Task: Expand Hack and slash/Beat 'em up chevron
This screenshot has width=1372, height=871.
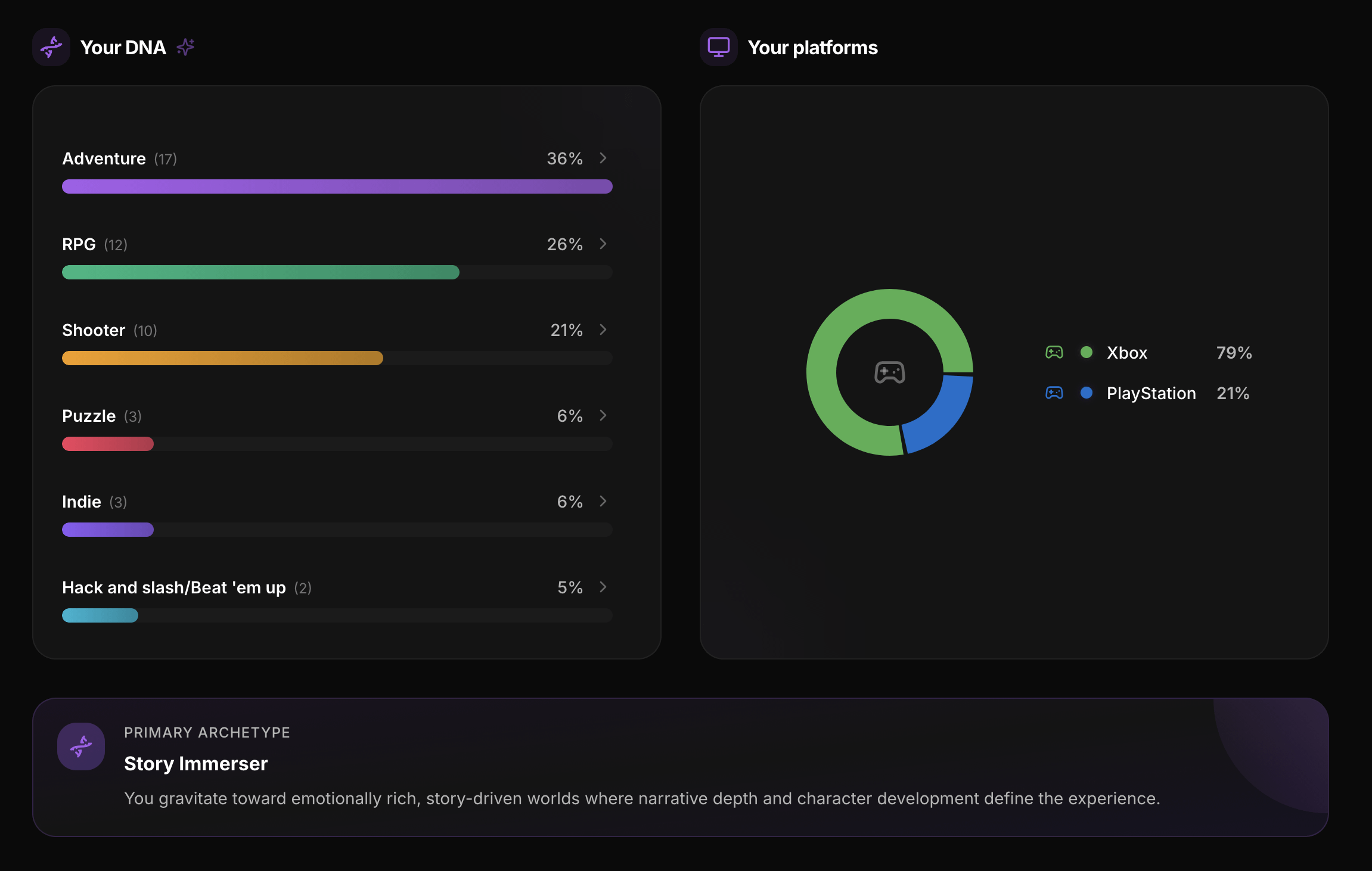Action: [603, 587]
